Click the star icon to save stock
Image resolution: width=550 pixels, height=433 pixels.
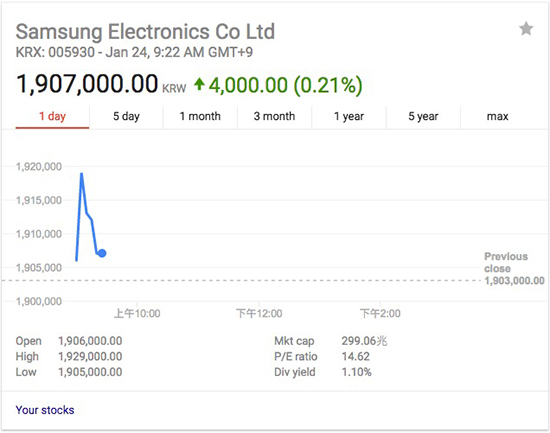(x=526, y=29)
